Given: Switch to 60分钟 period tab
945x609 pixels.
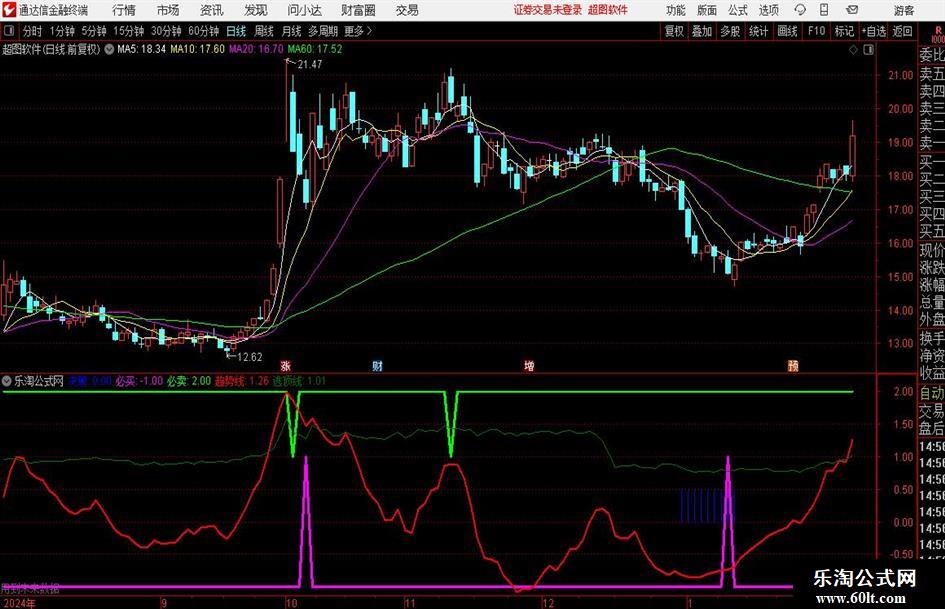Looking at the screenshot, I should pos(203,31).
